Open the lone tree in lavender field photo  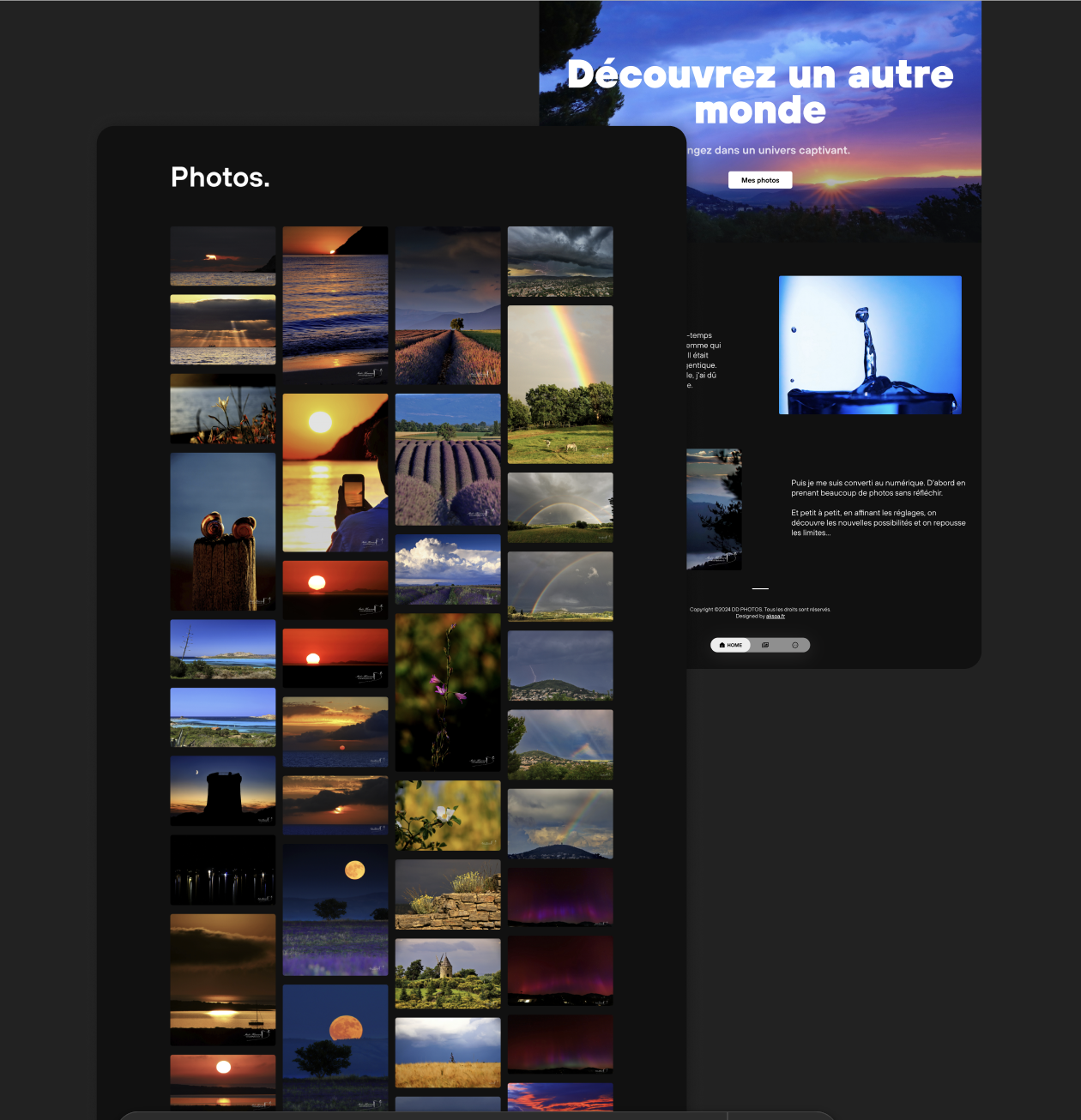point(448,305)
